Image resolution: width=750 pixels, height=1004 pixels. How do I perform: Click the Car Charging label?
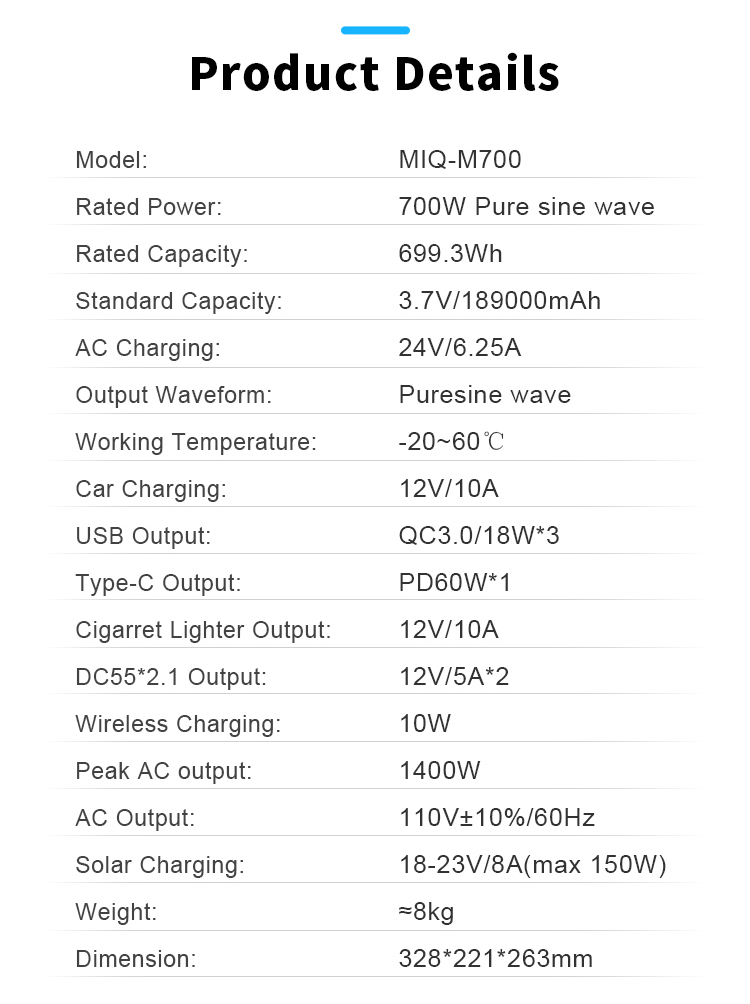(x=151, y=489)
